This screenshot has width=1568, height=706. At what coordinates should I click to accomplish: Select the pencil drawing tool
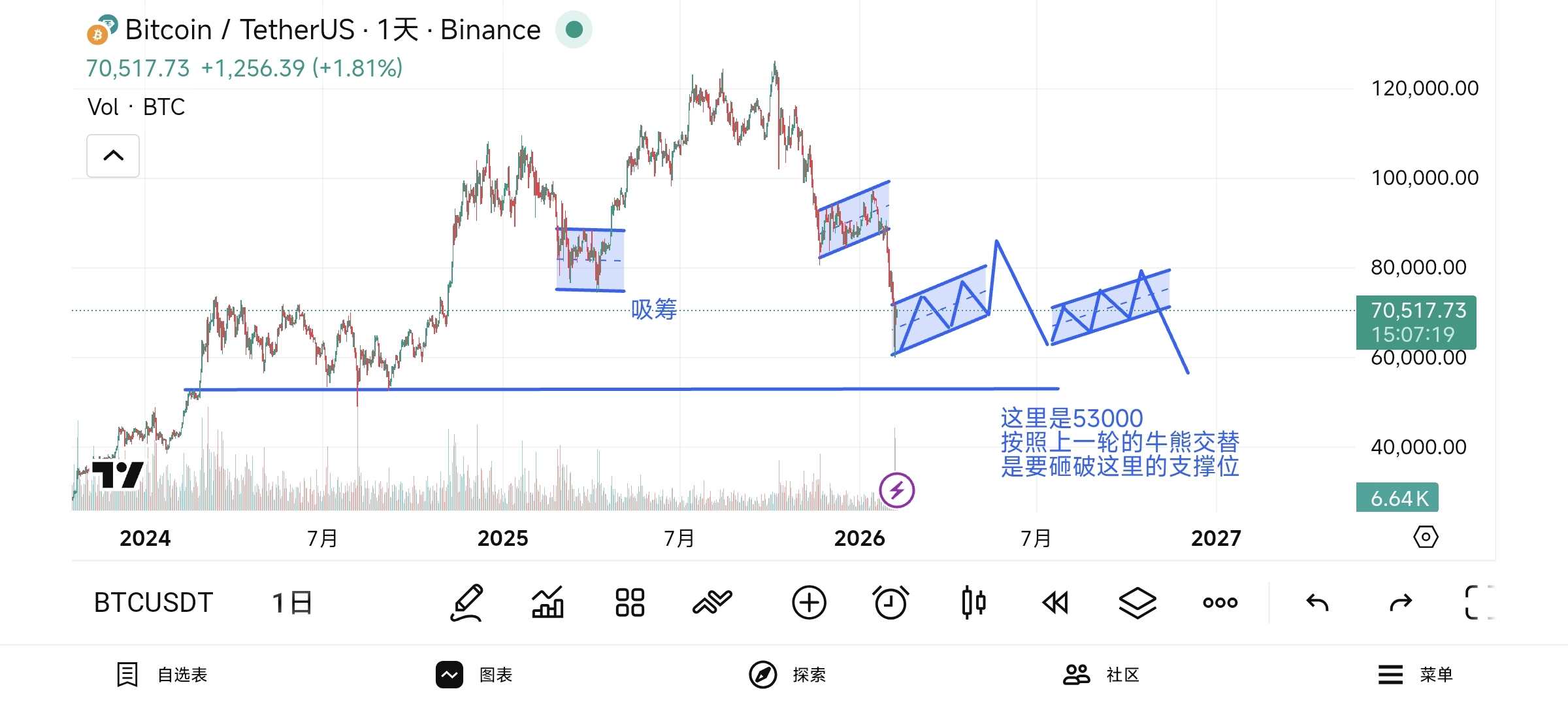467,602
